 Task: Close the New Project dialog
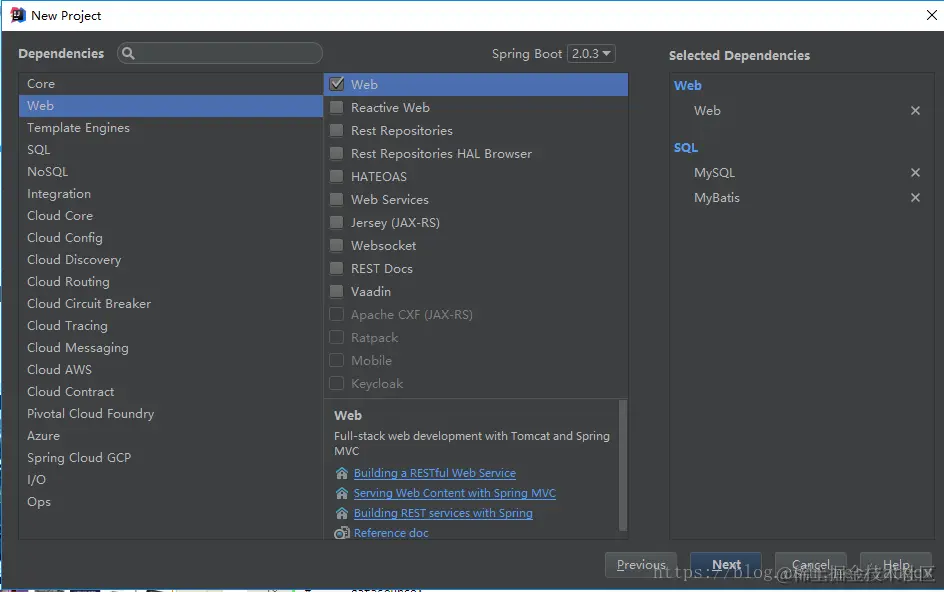click(931, 15)
